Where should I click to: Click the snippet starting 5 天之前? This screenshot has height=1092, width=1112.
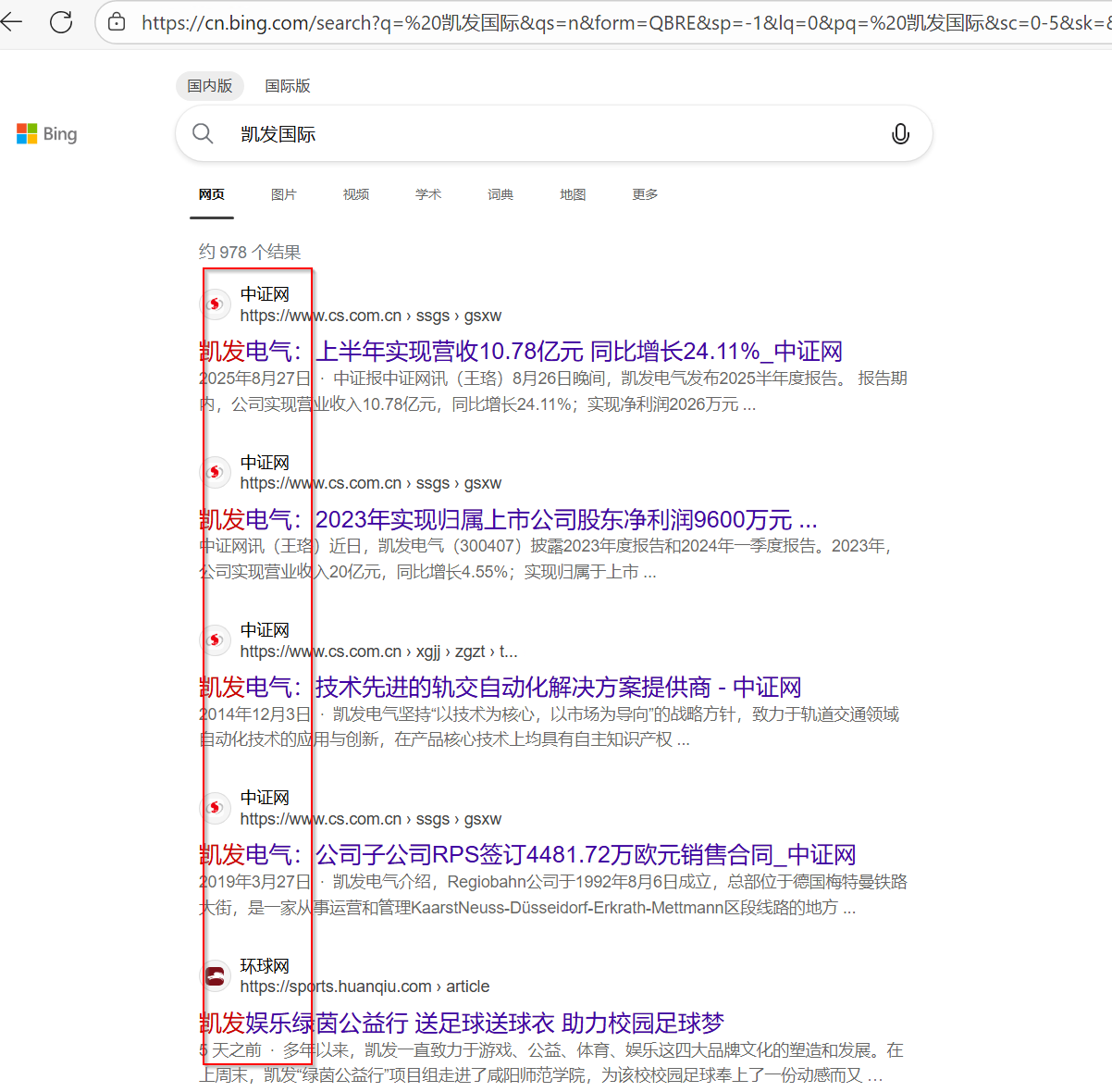(551, 1062)
